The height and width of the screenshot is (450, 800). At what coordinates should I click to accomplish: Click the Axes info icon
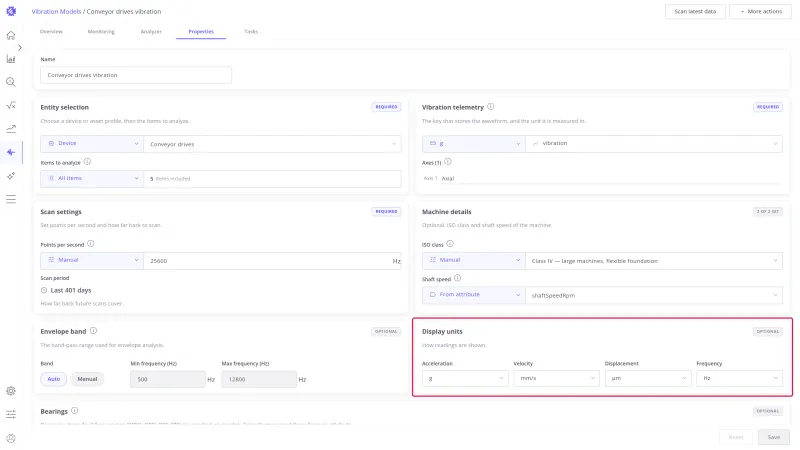point(447,162)
